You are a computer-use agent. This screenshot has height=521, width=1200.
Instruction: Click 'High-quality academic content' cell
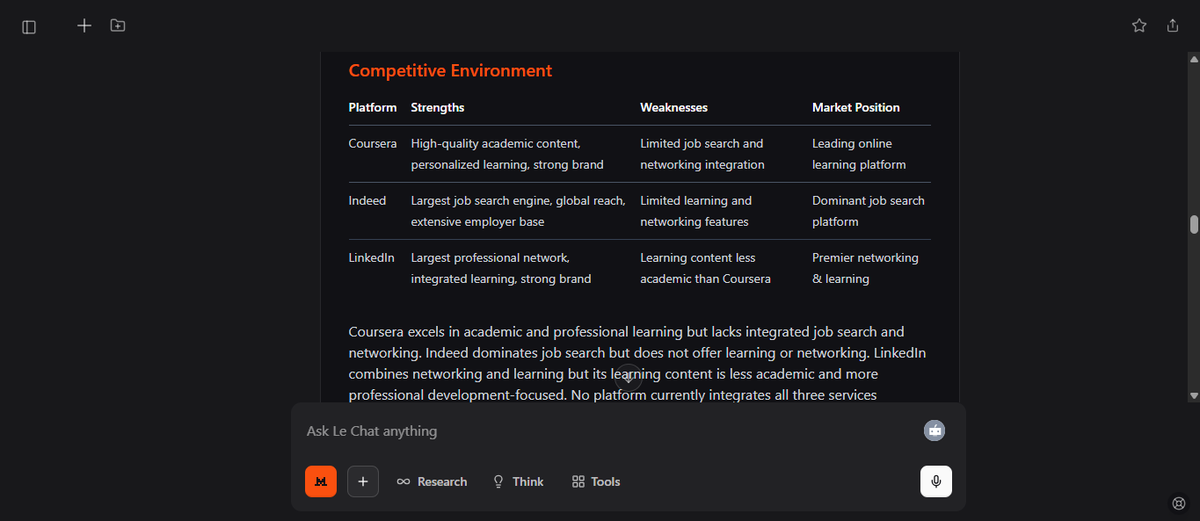(x=508, y=154)
